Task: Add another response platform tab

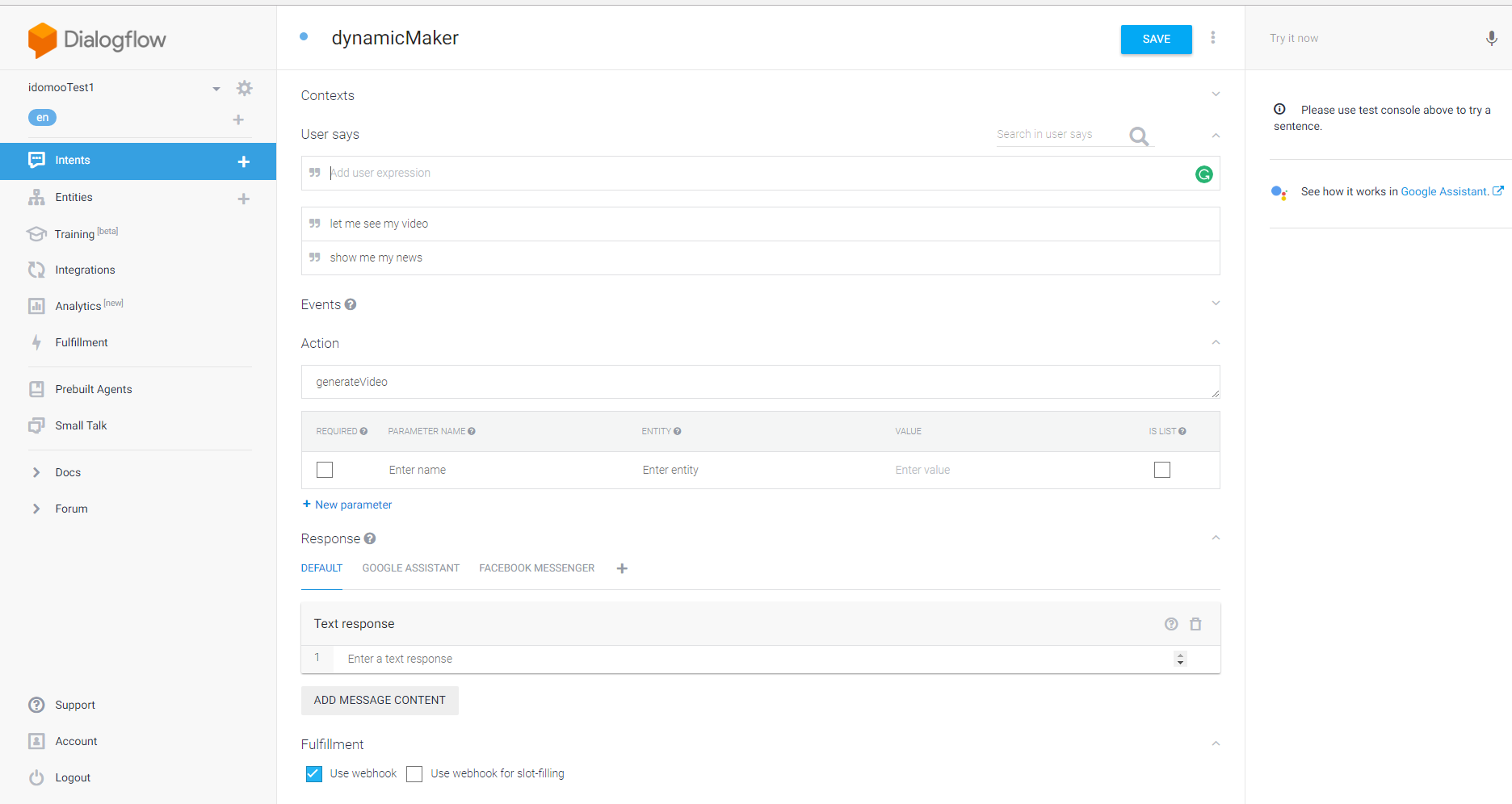Action: [x=622, y=568]
